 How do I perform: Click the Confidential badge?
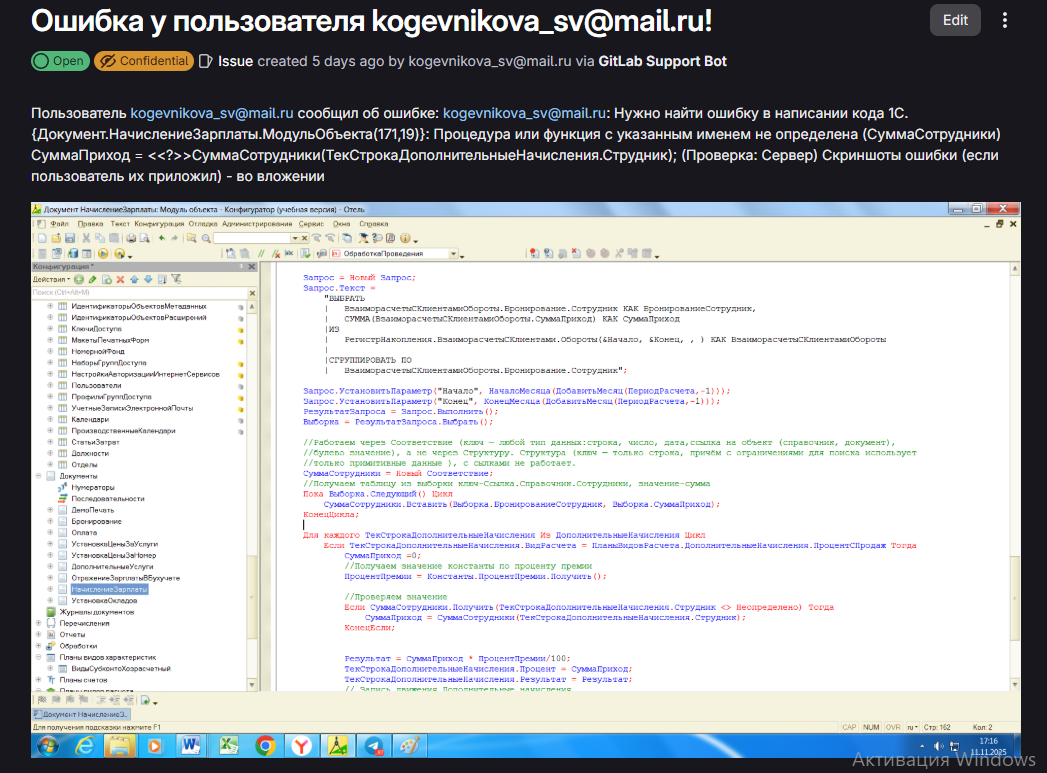[x=144, y=61]
